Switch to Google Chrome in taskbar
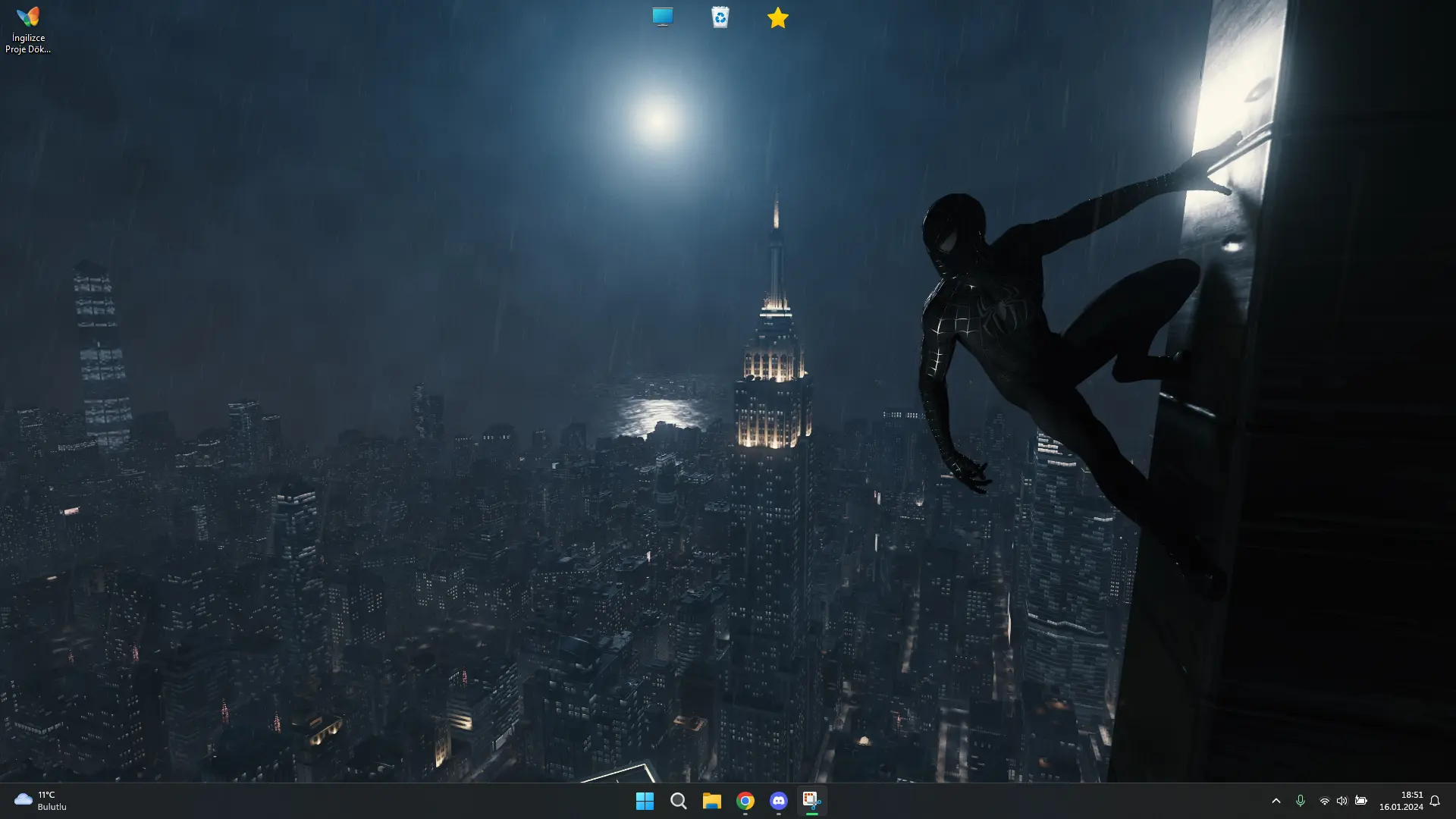 pos(745,801)
